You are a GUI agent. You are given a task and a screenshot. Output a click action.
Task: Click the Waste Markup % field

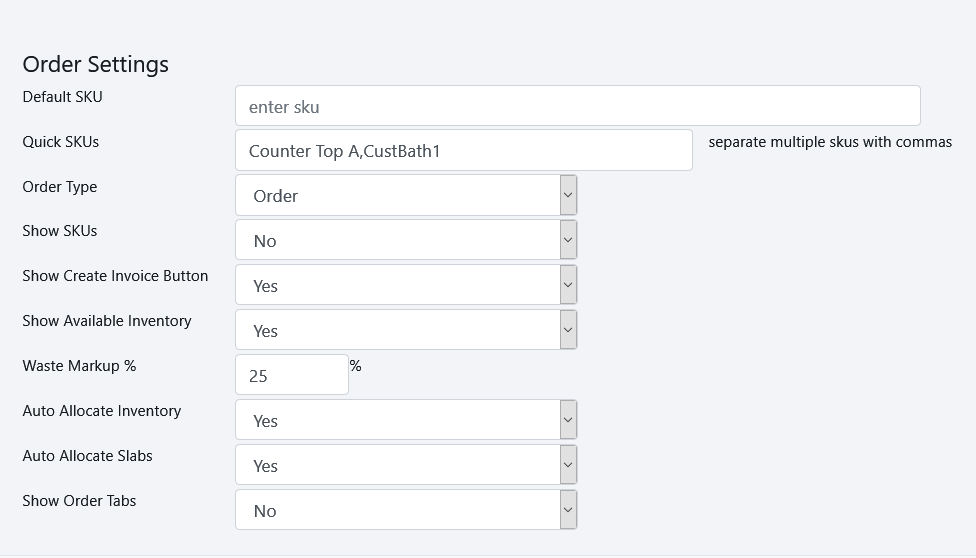(x=291, y=376)
